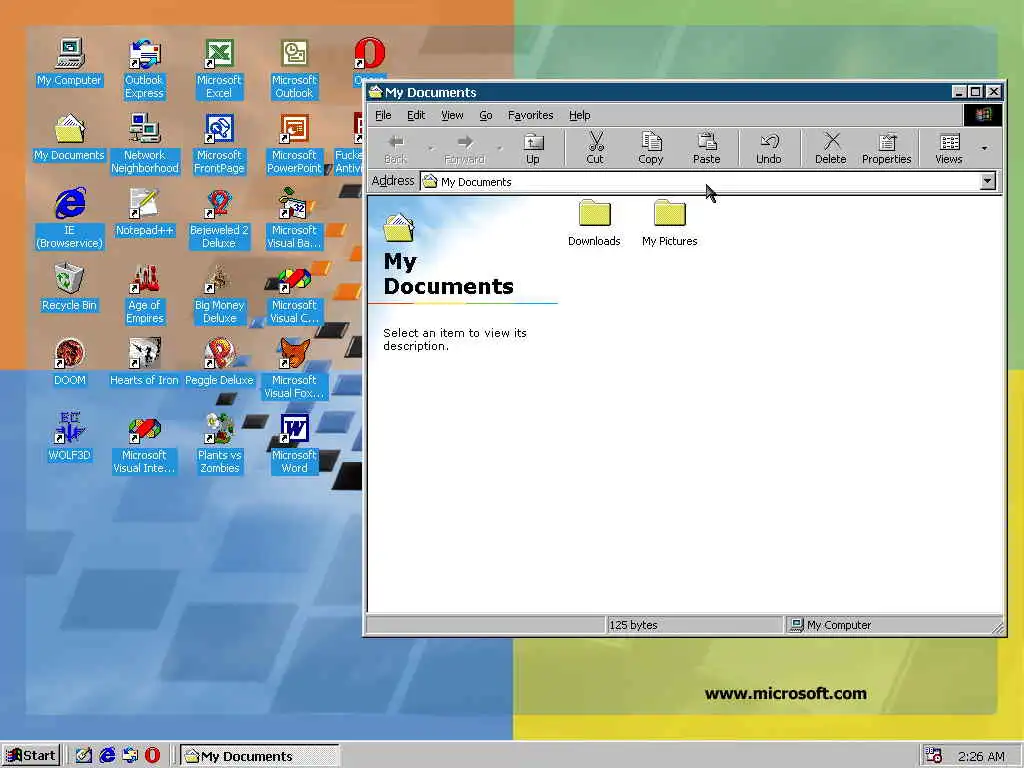Screen dimensions: 1024x768
Task: Select Microsoft Word desktop shortcut
Action: click(295, 445)
